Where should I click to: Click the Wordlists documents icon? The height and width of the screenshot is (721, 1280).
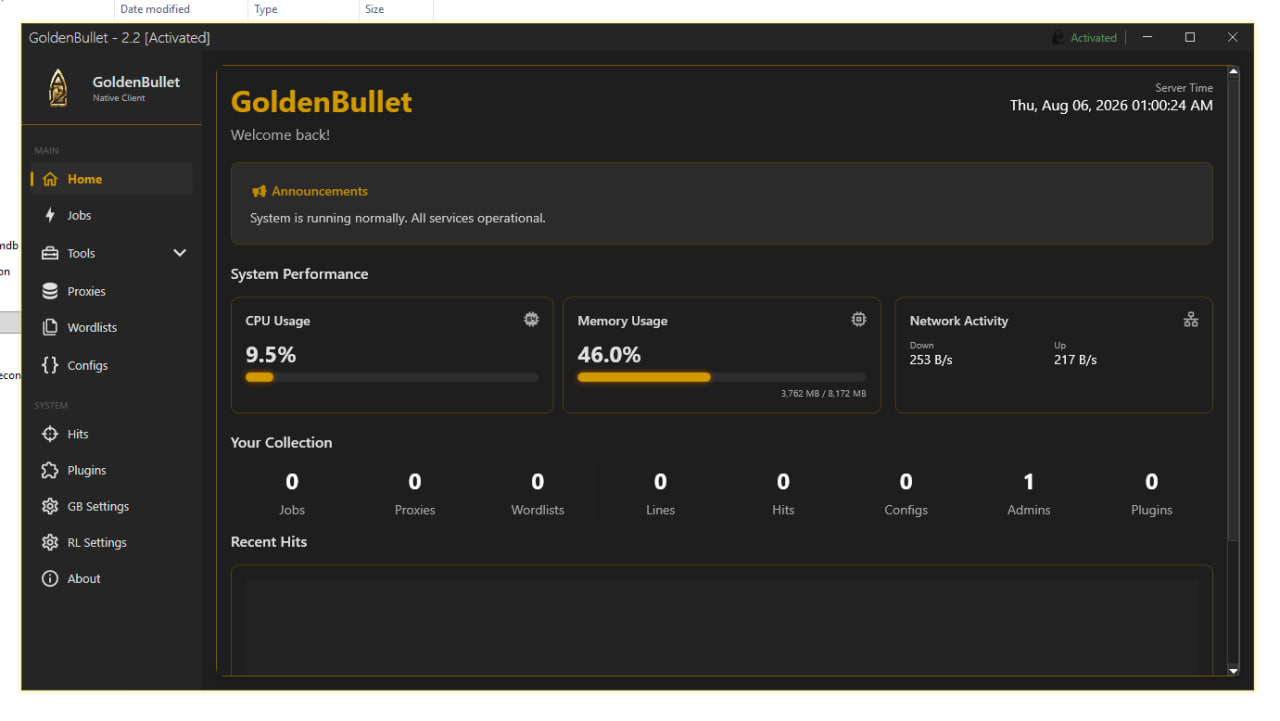[x=50, y=327]
